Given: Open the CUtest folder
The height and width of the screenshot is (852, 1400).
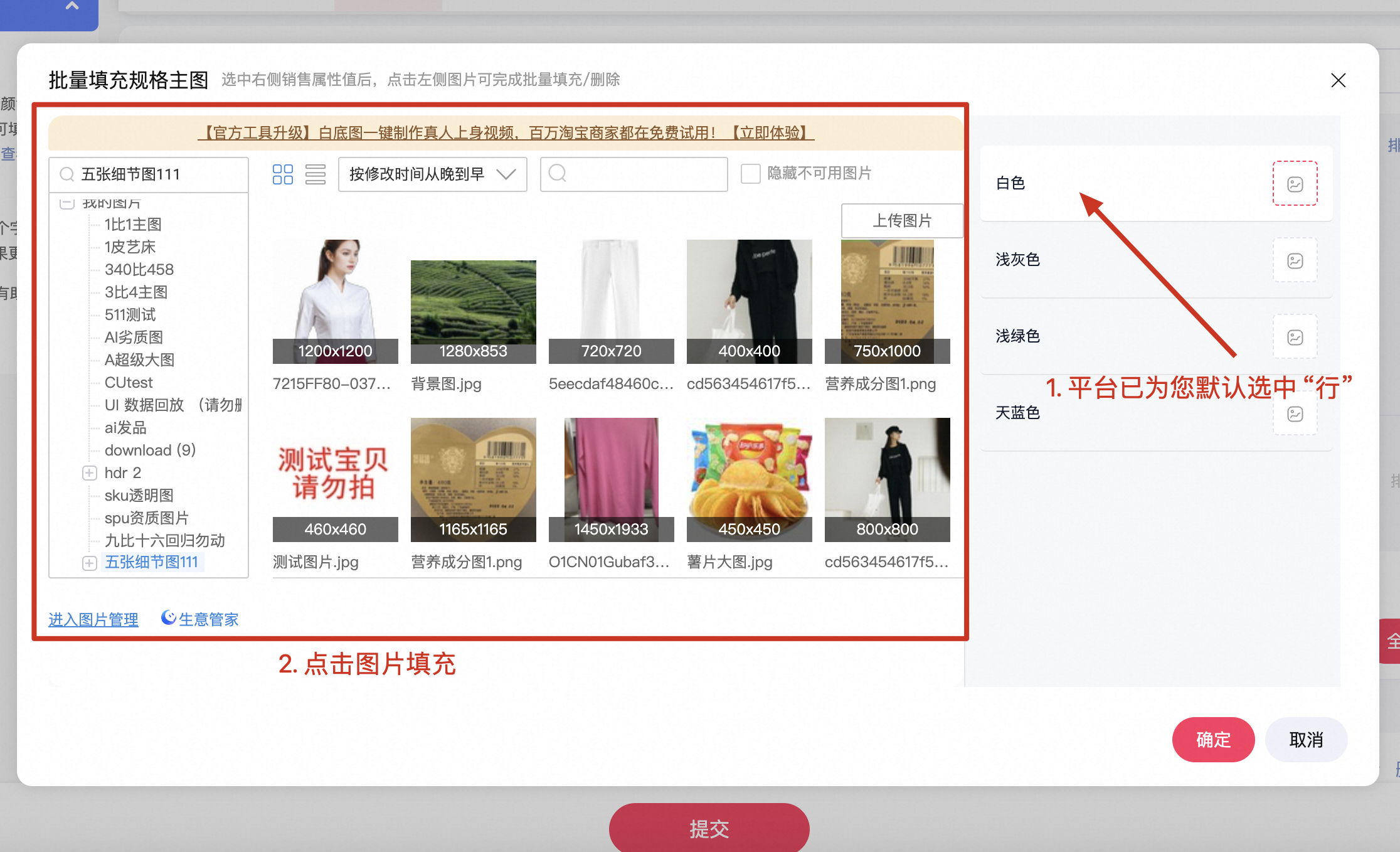Looking at the screenshot, I should pyautogui.click(x=129, y=383).
